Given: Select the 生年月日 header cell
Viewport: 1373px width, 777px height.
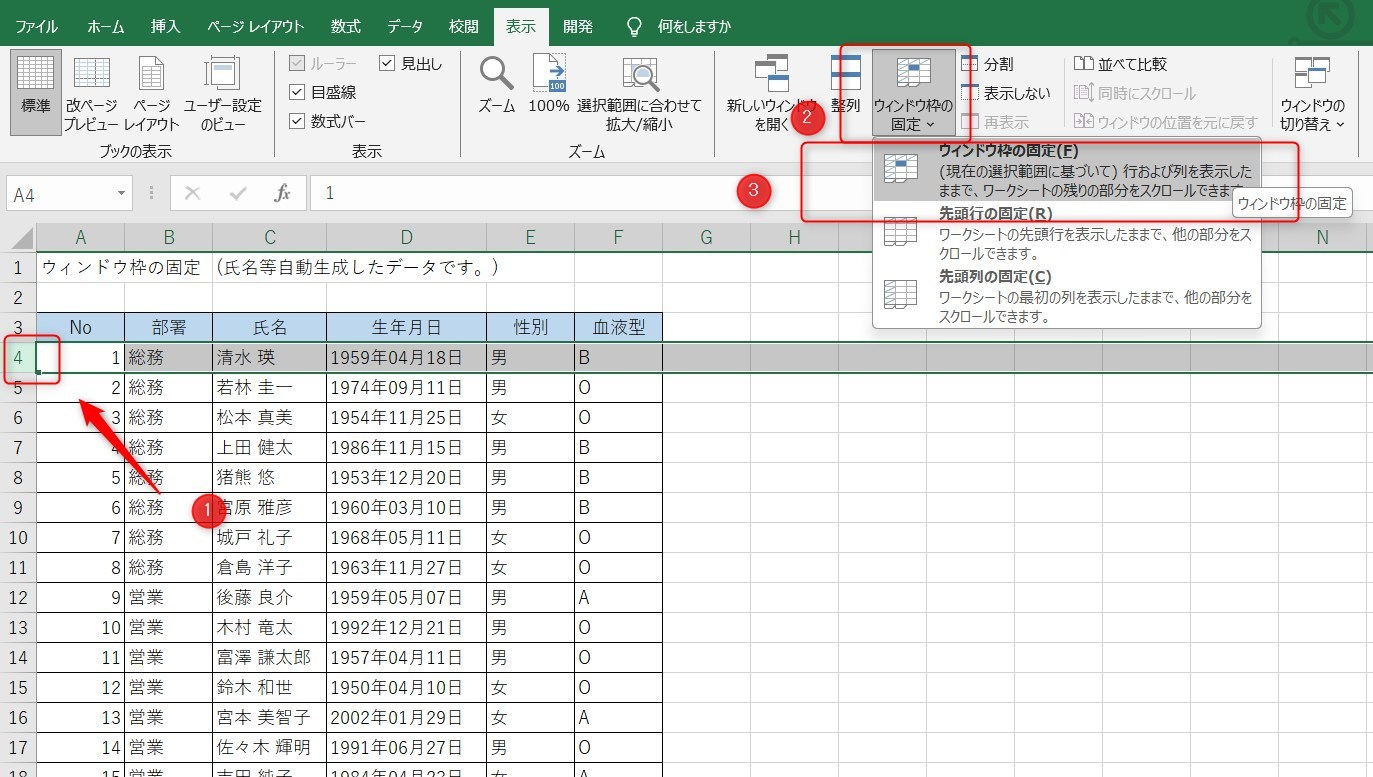Looking at the screenshot, I should pos(406,327).
